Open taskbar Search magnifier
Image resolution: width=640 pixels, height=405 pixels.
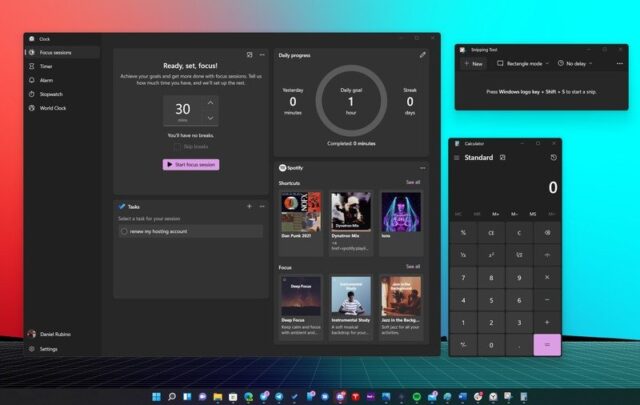pos(172,396)
